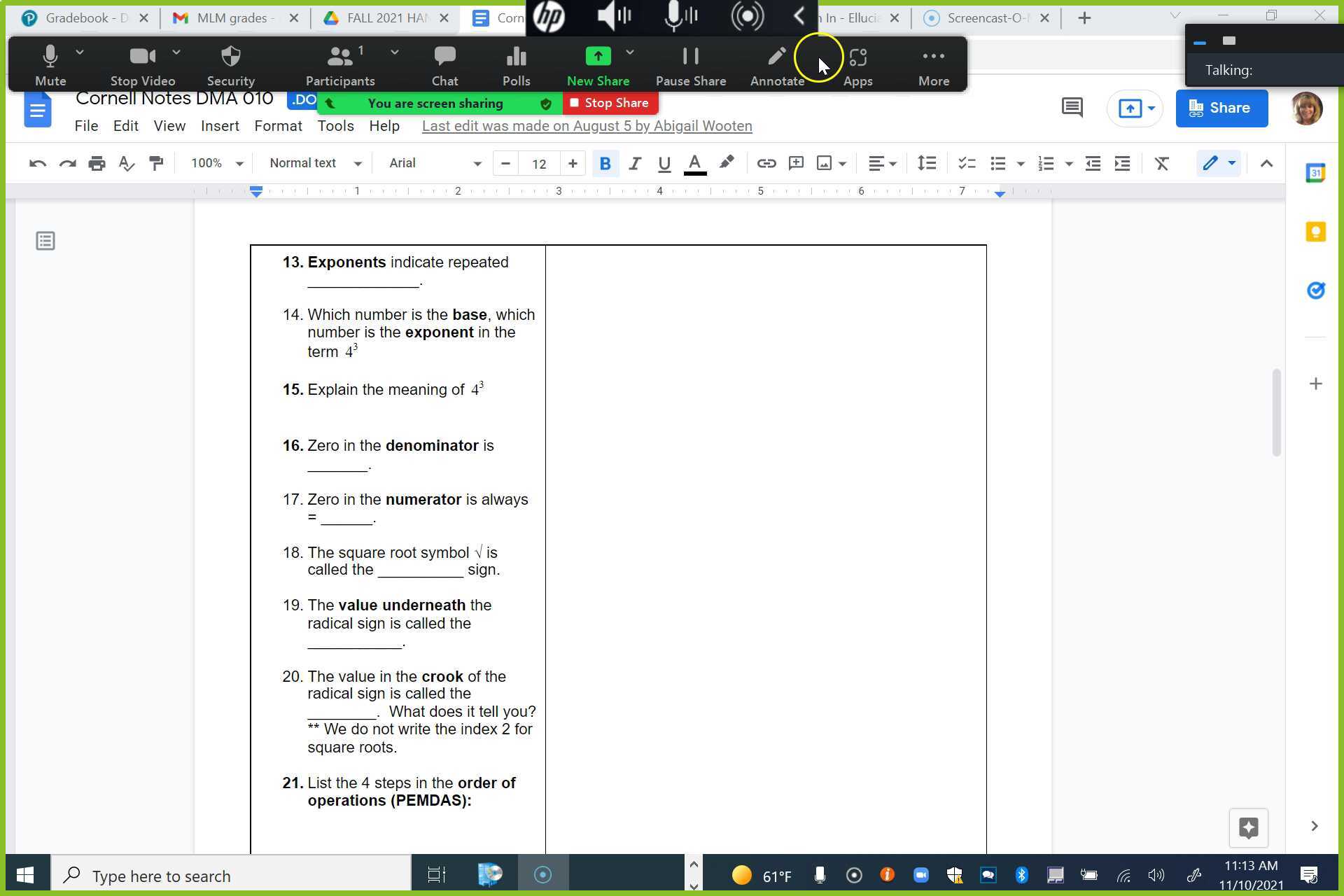The width and height of the screenshot is (1344, 896).
Task: Insert a checklist
Action: point(967,163)
